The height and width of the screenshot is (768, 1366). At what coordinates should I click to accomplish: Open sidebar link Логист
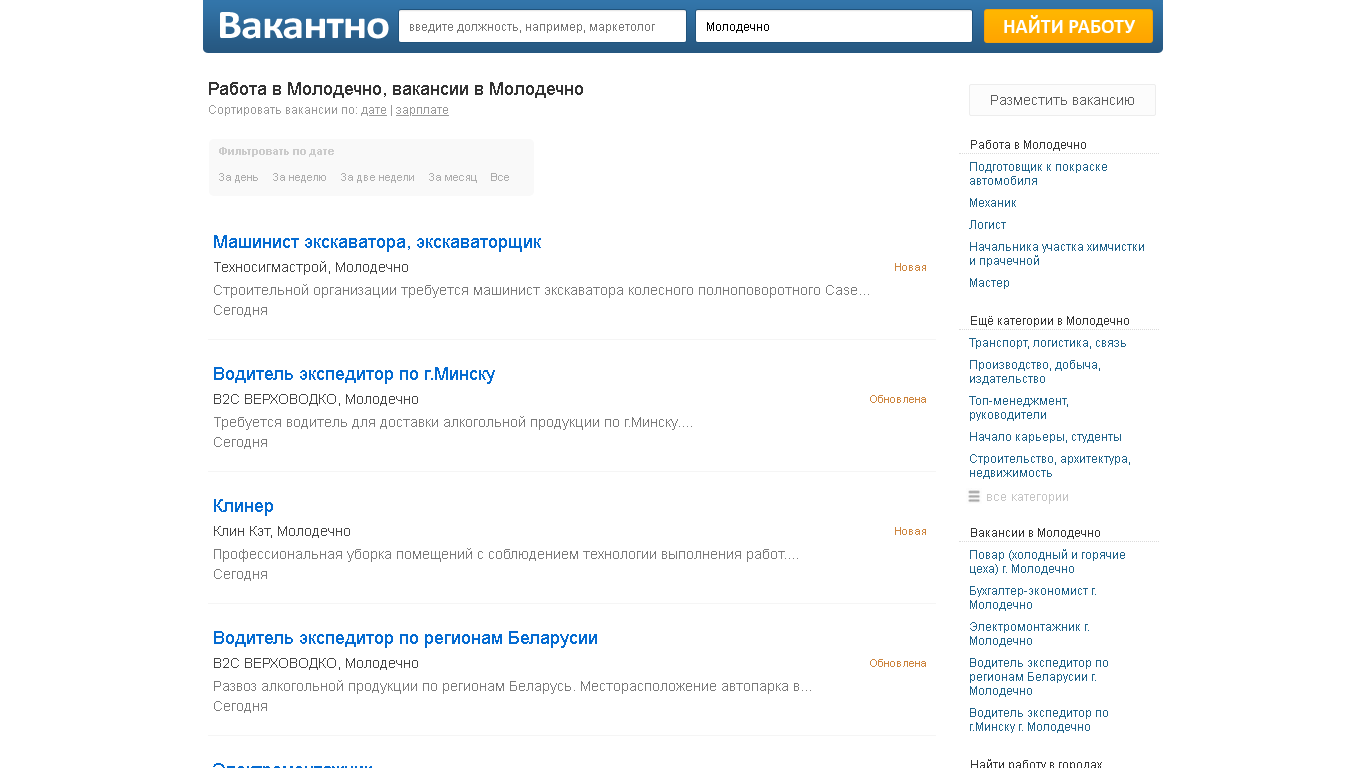[987, 225]
